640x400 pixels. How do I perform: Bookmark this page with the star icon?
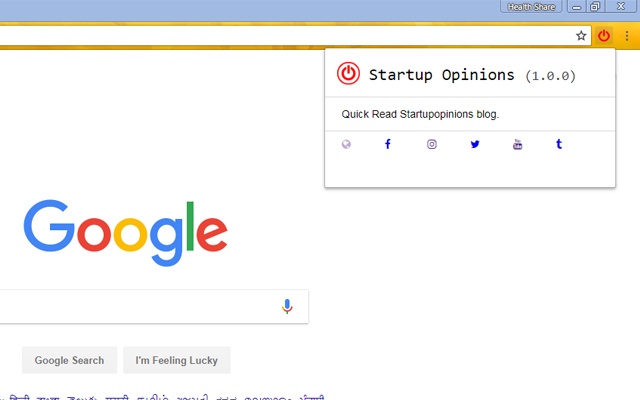(581, 36)
